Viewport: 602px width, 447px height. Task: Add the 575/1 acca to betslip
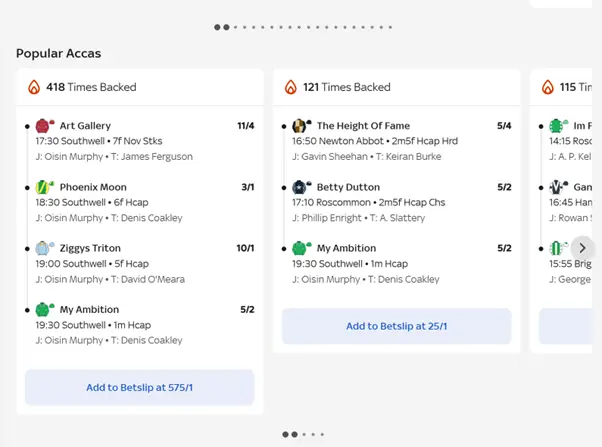(x=139, y=387)
